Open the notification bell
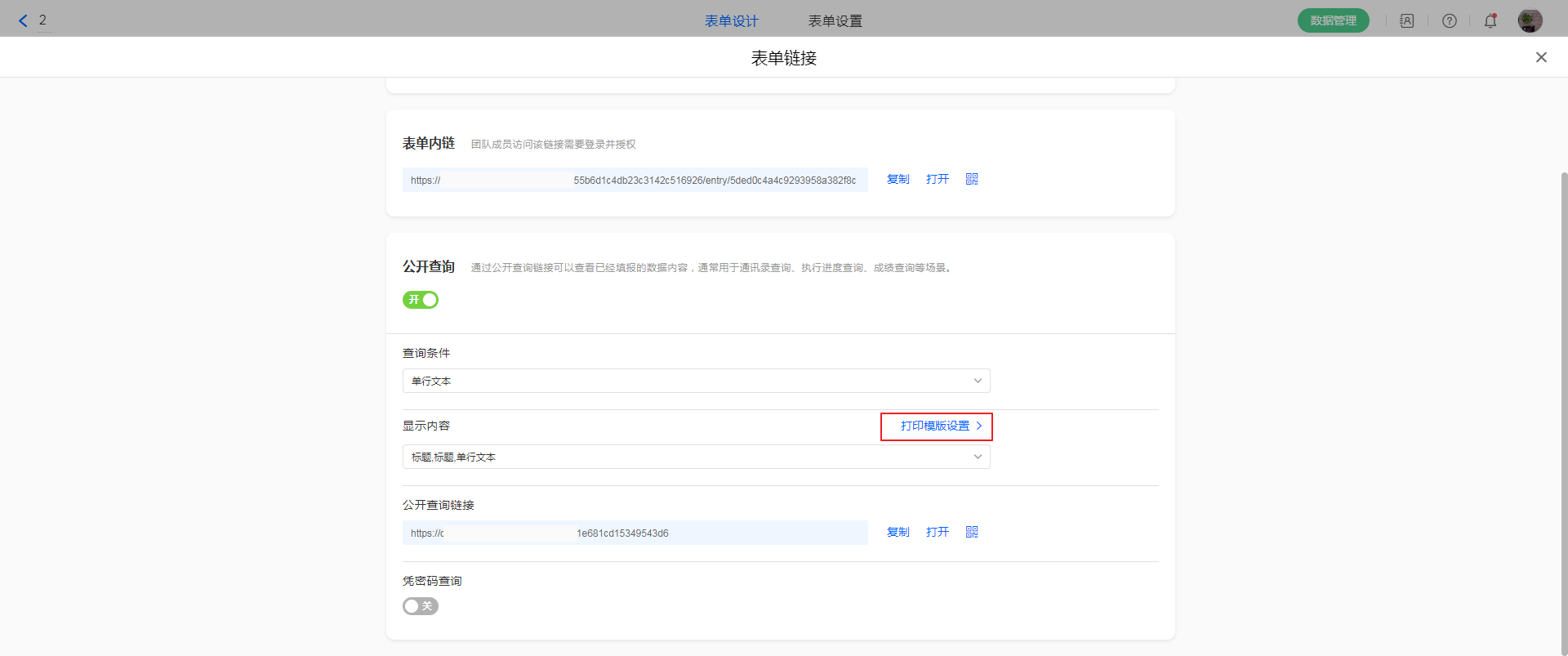The height and width of the screenshot is (656, 1568). 1490,21
